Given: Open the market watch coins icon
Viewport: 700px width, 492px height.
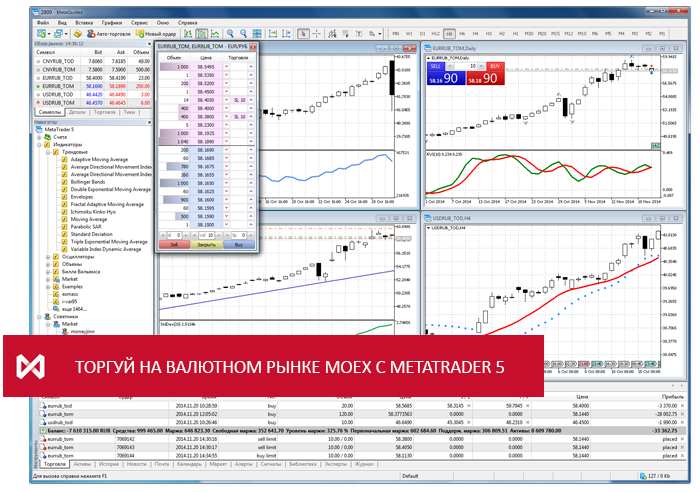Looking at the screenshot, I should coord(78,33).
